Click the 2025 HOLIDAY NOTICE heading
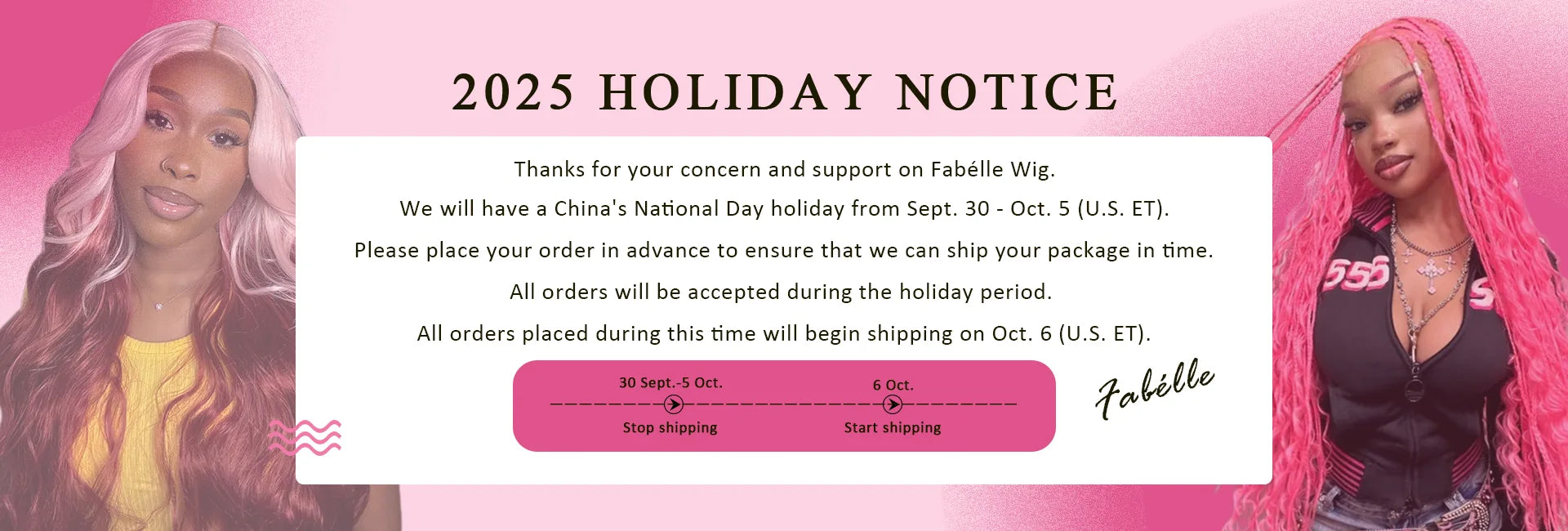The width and height of the screenshot is (1568, 531). pos(784,91)
